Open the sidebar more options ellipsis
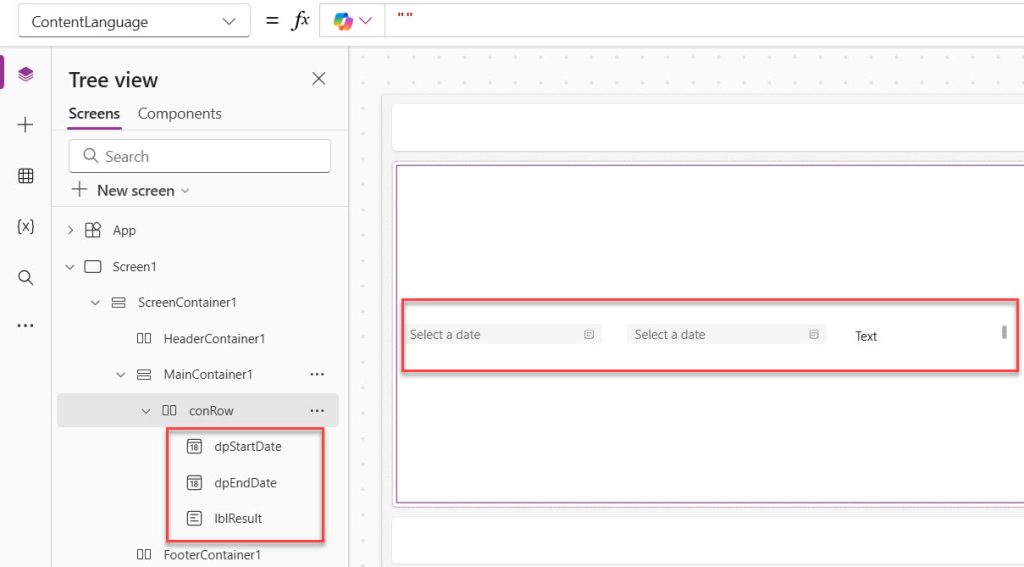This screenshot has width=1024, height=567. [x=25, y=325]
